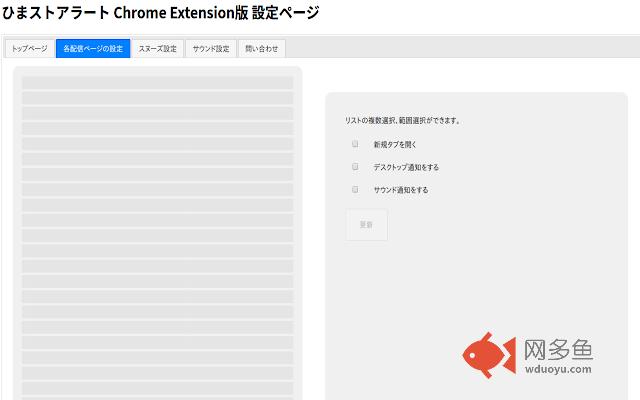Check the サウンド通知をする option

point(355,189)
